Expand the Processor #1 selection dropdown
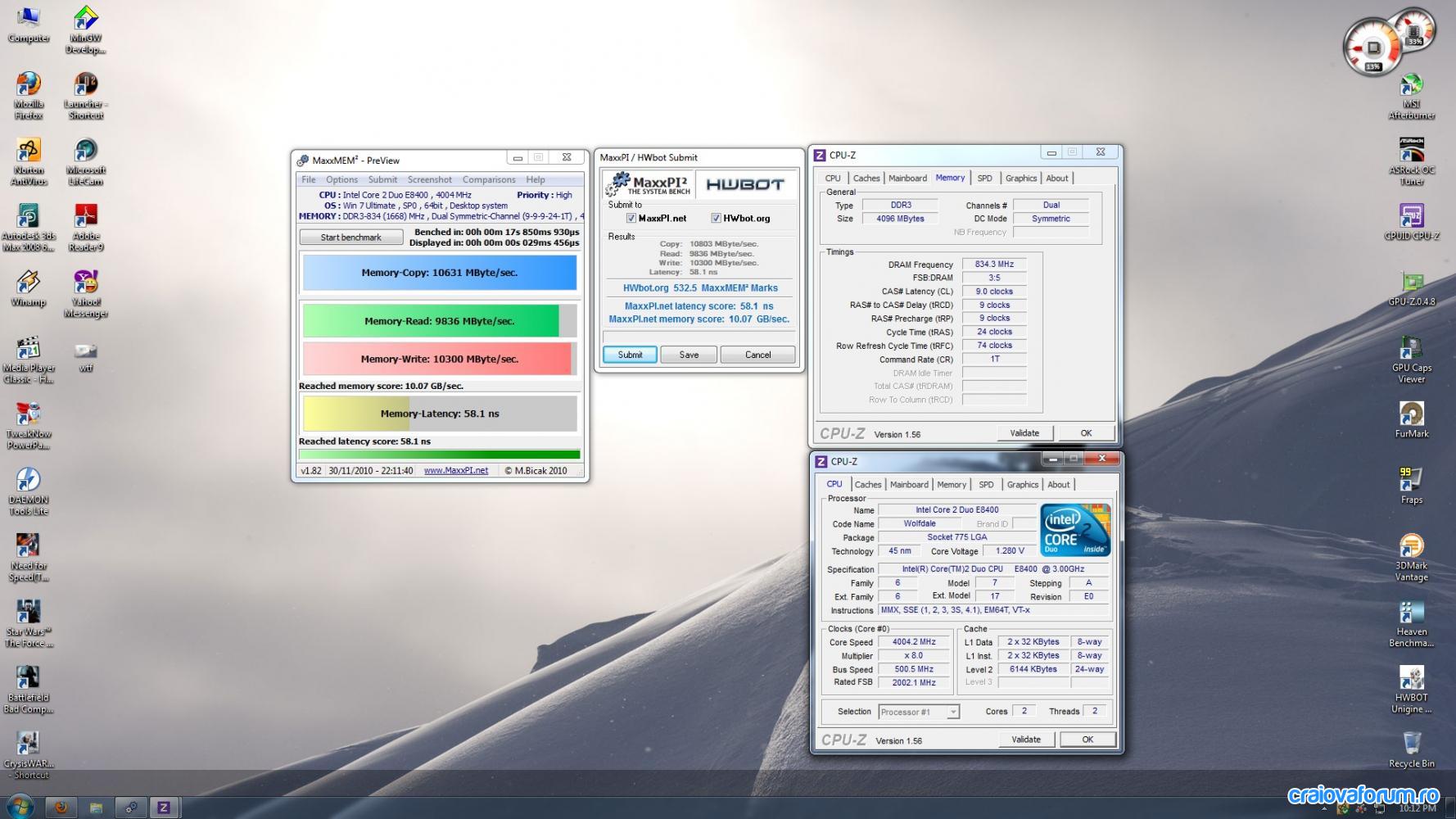The height and width of the screenshot is (819, 1456). (953, 712)
